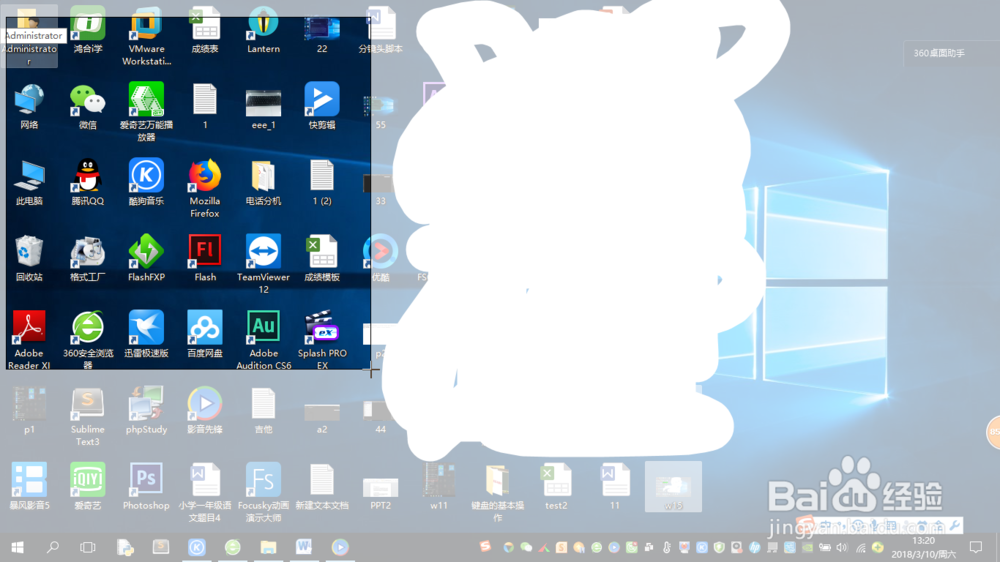Screen dimensions: 1000x562
Task: Open the Lantern desktop shortcut
Action: click(263, 29)
